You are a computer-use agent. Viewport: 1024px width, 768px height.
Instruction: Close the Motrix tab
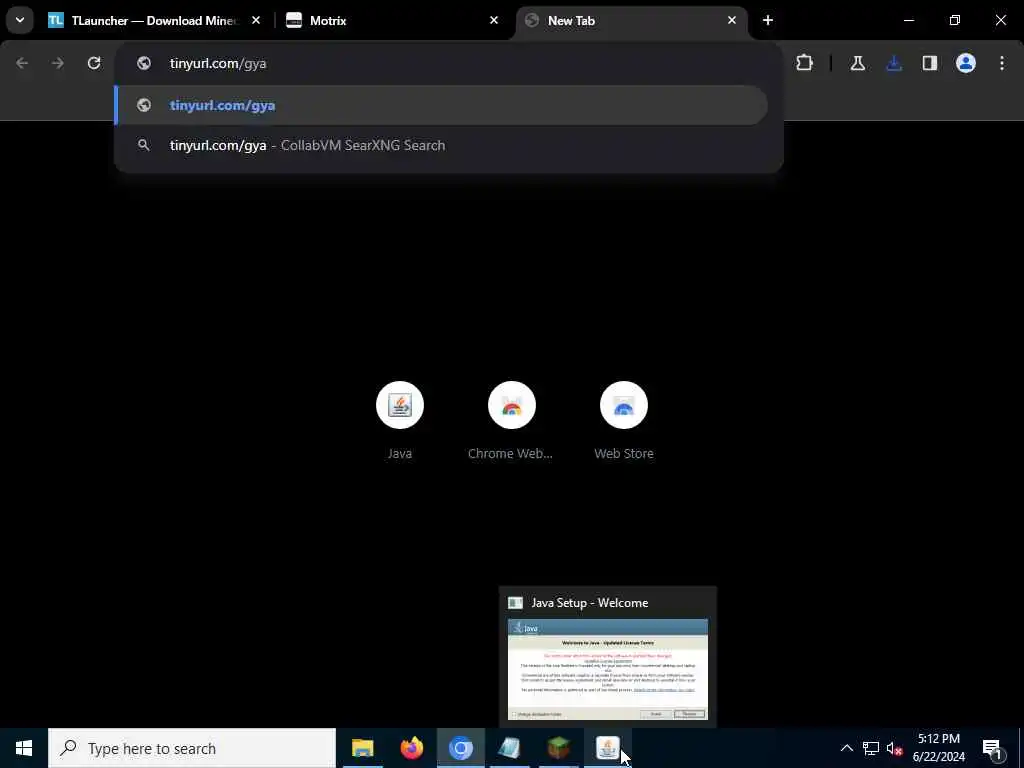(494, 20)
